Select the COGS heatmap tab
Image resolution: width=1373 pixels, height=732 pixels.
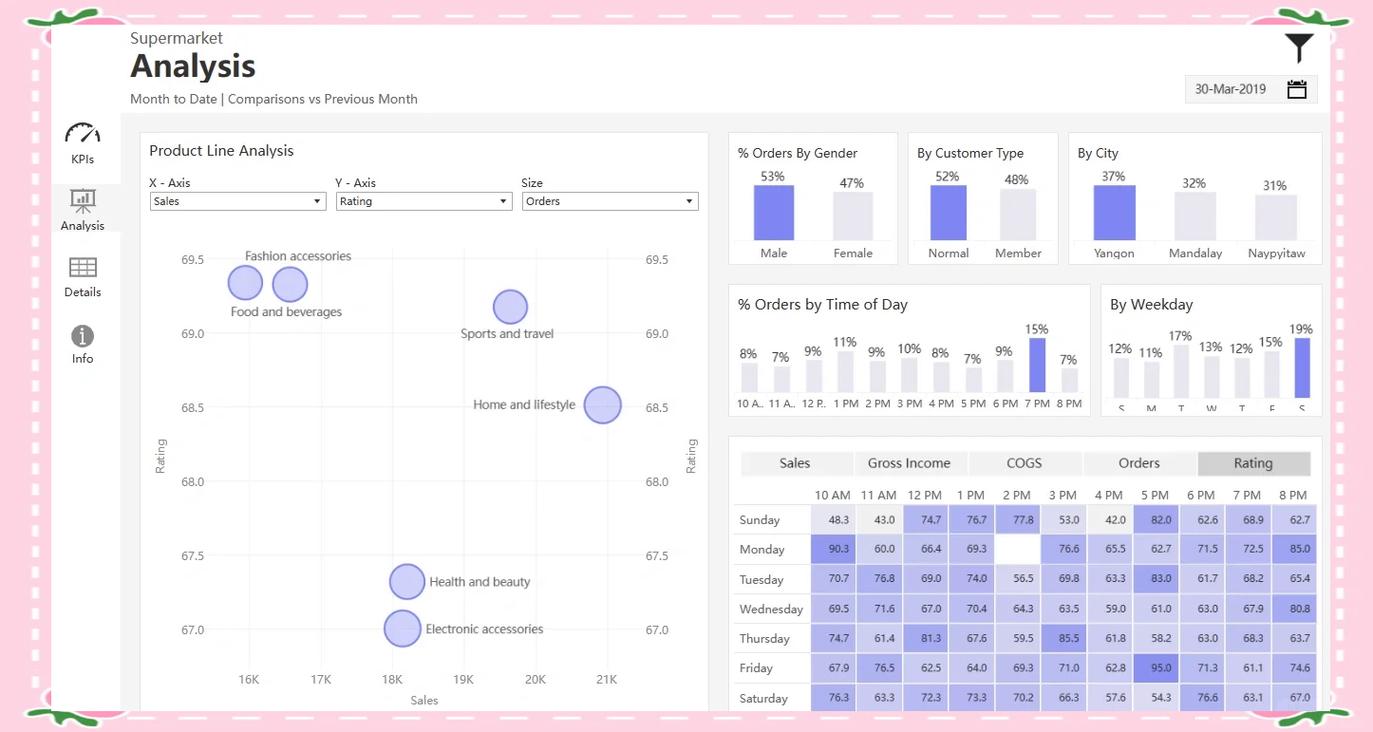pyautogui.click(x=1024, y=463)
